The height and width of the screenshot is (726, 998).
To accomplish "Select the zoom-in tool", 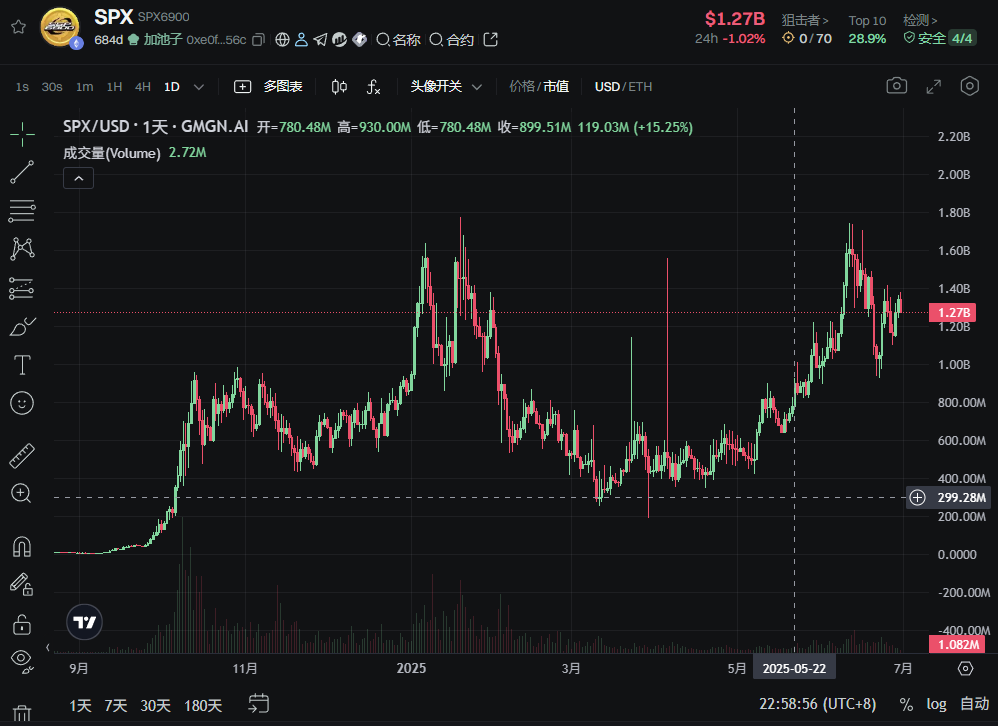I will 21,493.
